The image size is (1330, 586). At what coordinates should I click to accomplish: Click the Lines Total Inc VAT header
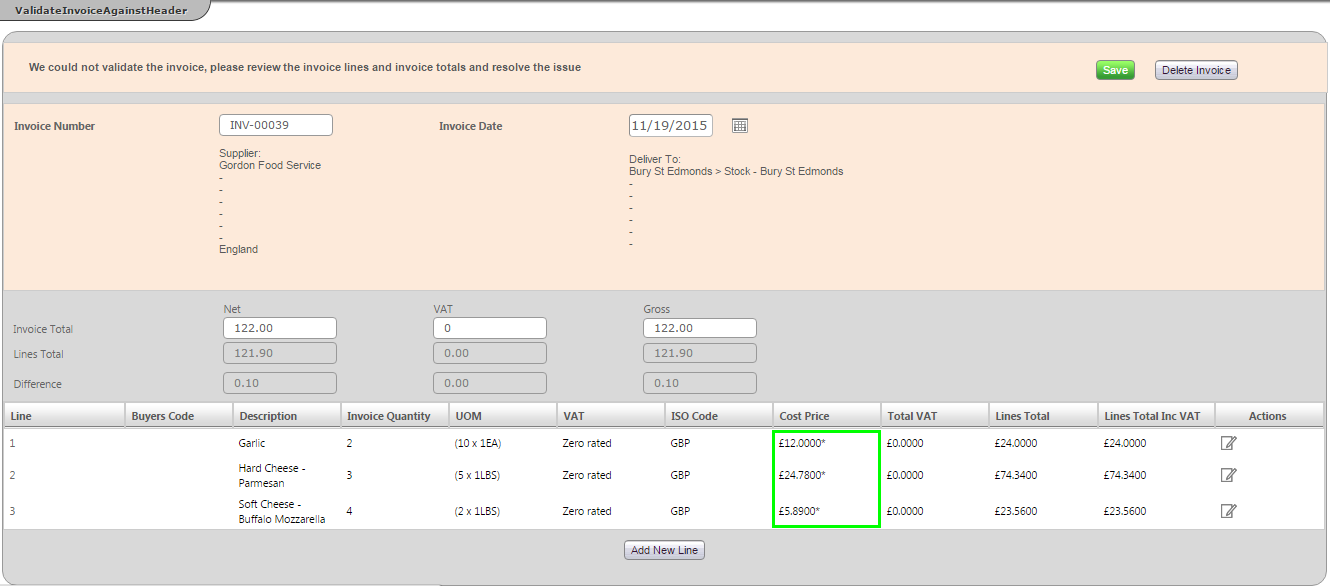tap(1153, 416)
